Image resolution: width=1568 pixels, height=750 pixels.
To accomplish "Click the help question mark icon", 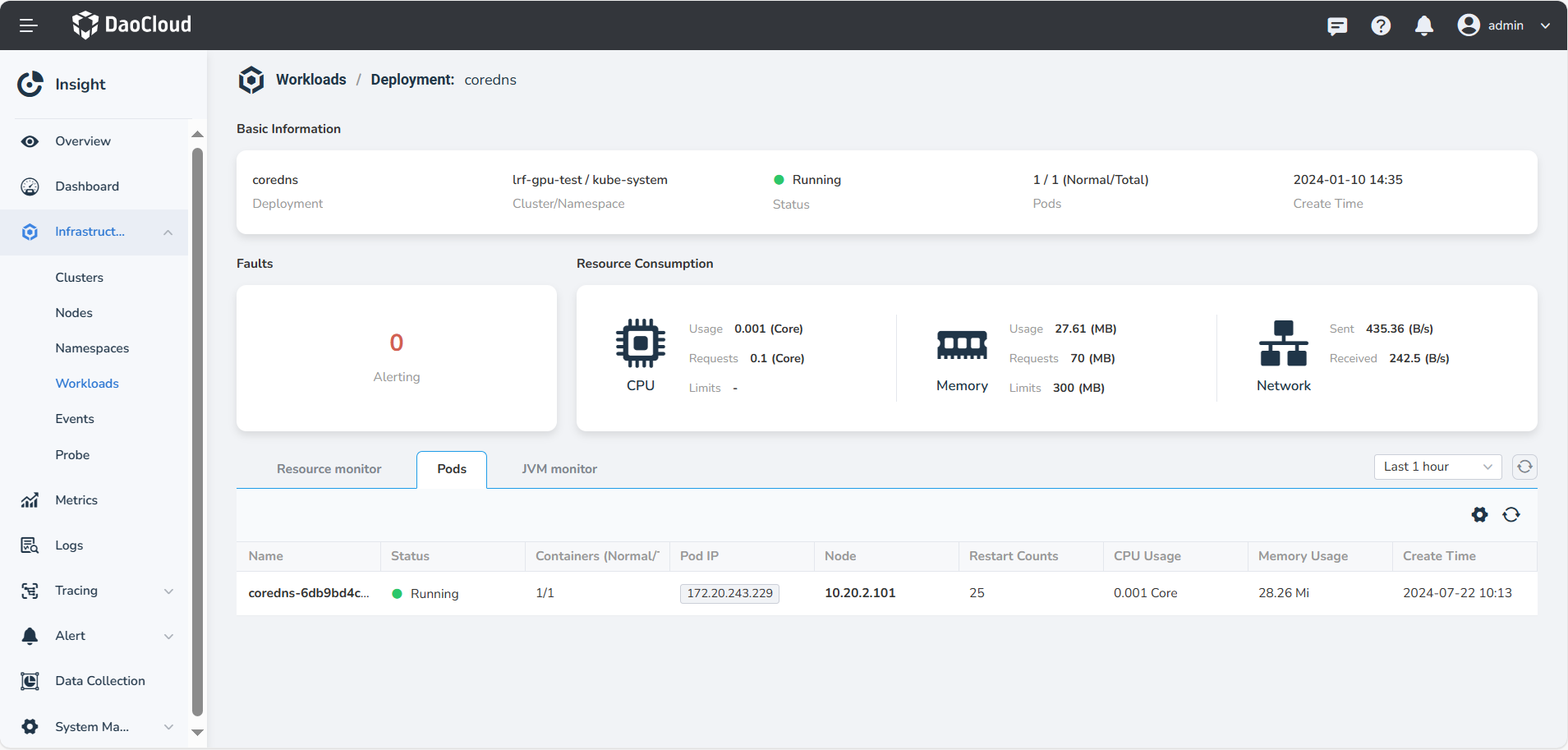I will (x=1381, y=25).
